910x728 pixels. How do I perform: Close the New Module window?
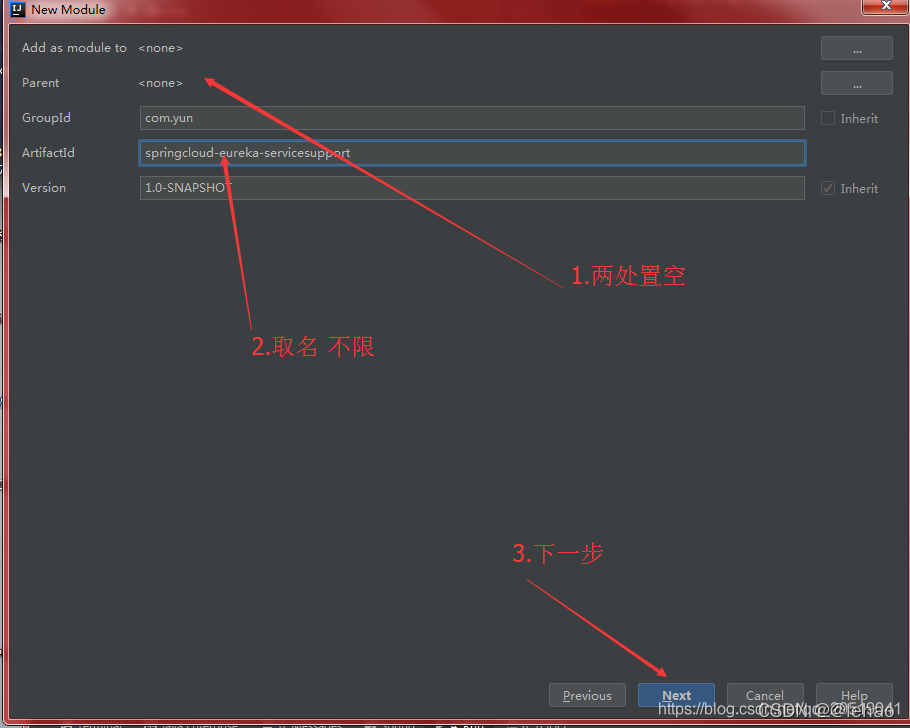[886, 6]
